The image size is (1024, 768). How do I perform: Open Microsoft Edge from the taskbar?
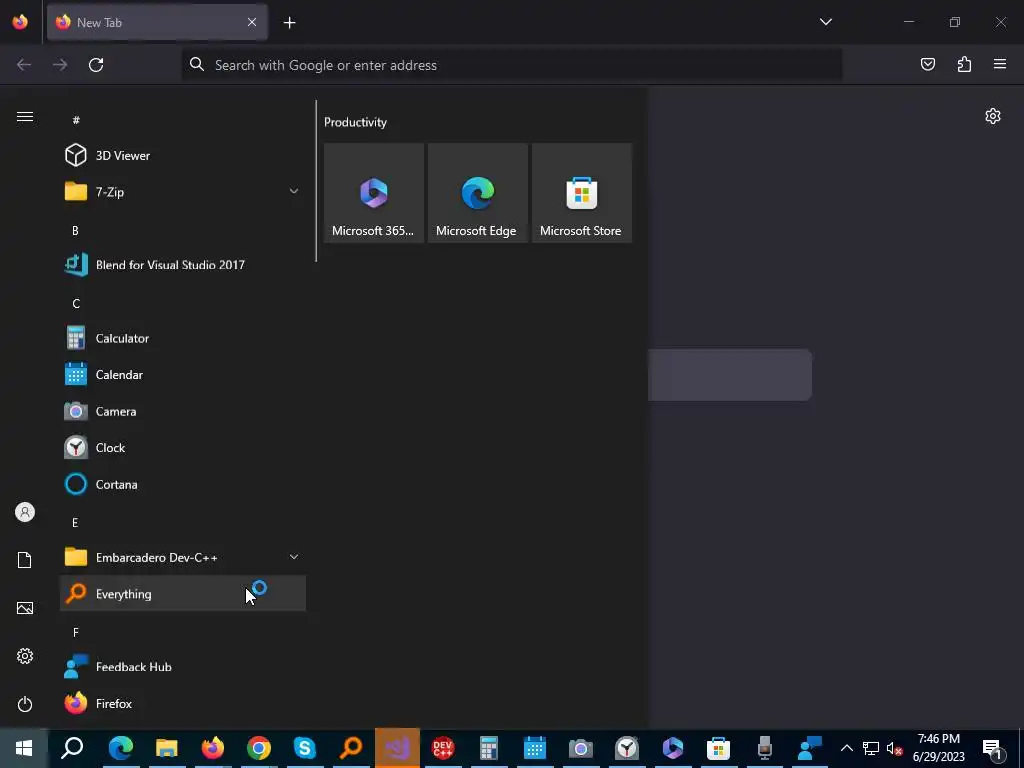point(121,748)
